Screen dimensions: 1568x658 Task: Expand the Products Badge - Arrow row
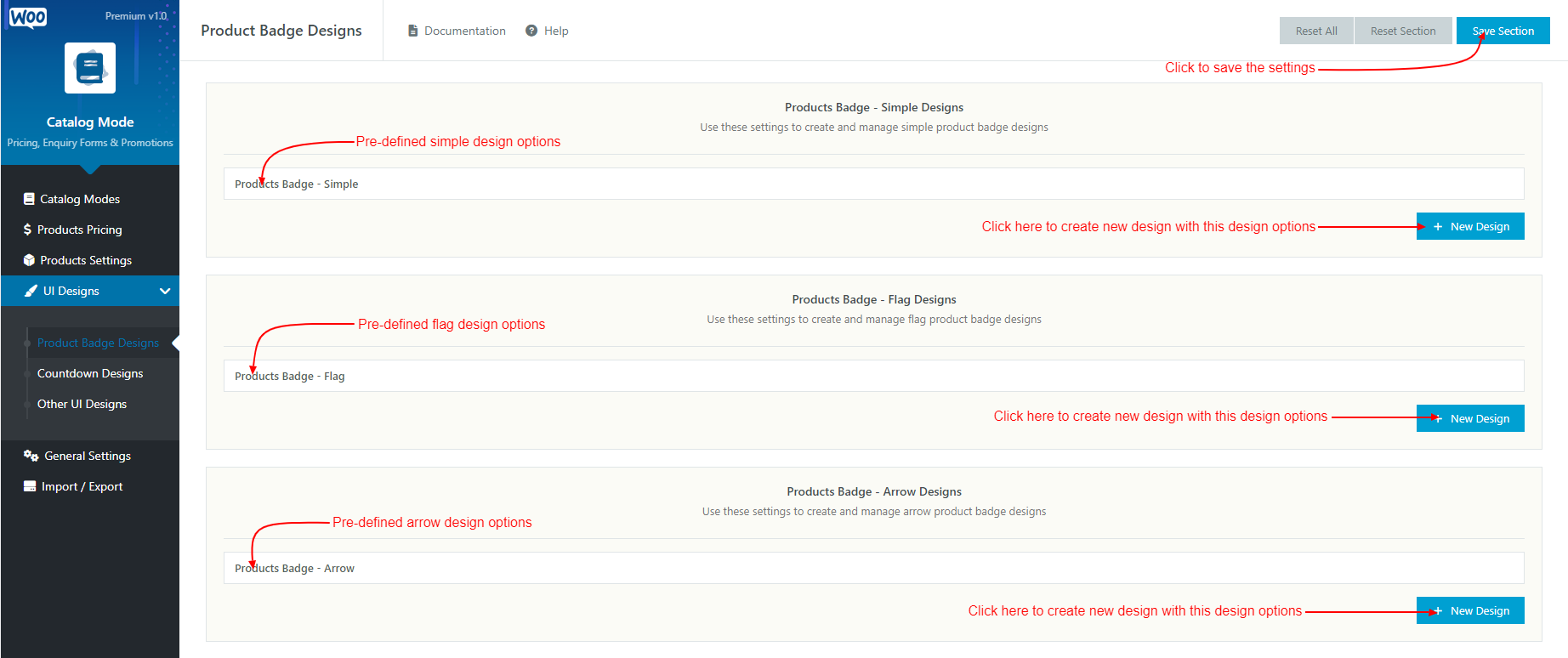(x=873, y=568)
